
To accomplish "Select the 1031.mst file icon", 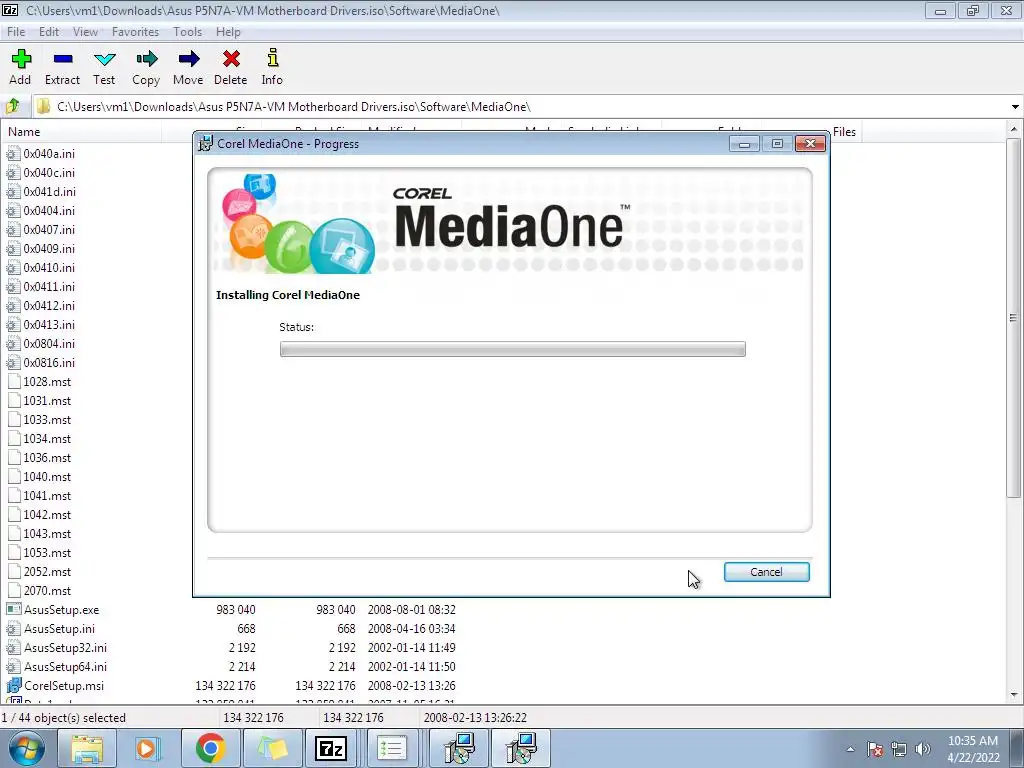I will pos(14,400).
